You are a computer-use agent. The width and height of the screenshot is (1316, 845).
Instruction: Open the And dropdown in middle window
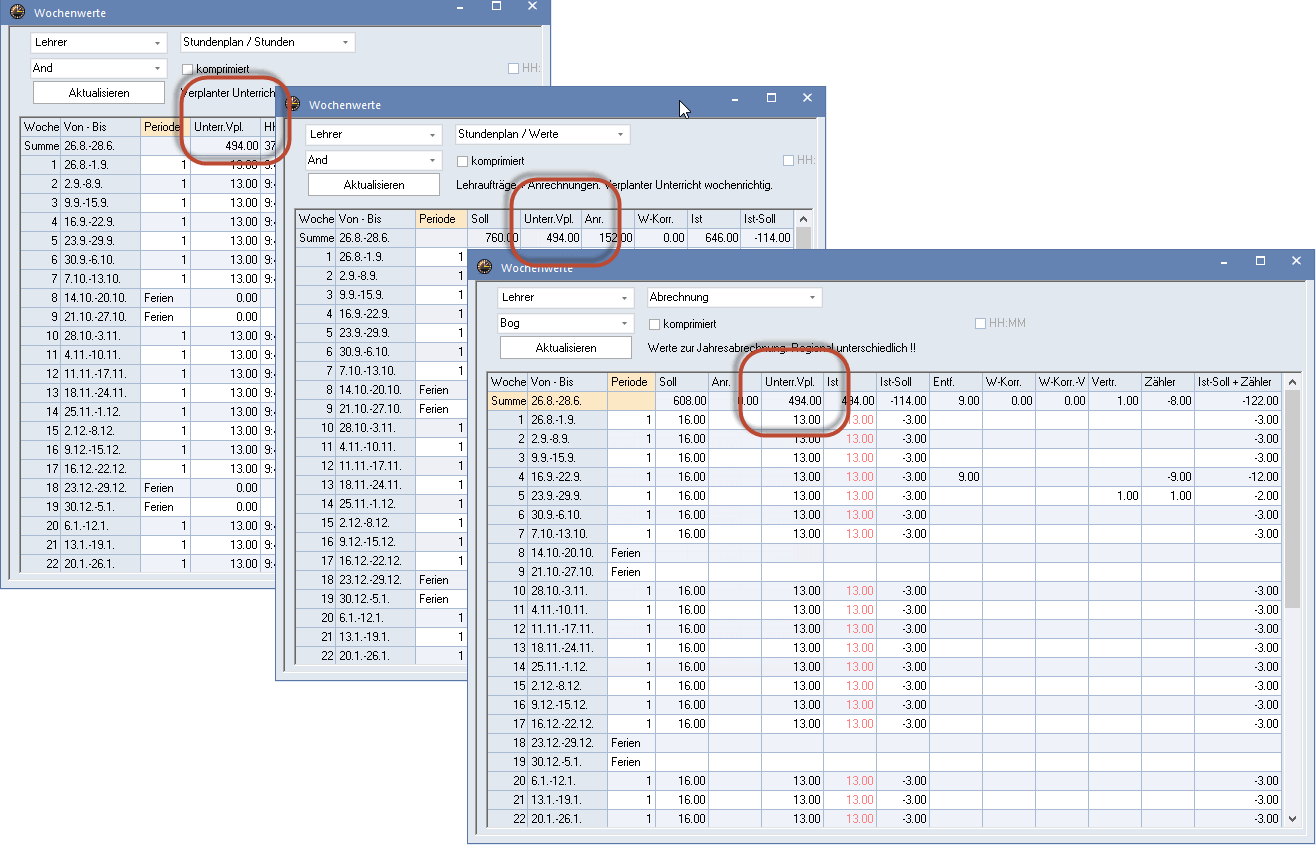[374, 160]
